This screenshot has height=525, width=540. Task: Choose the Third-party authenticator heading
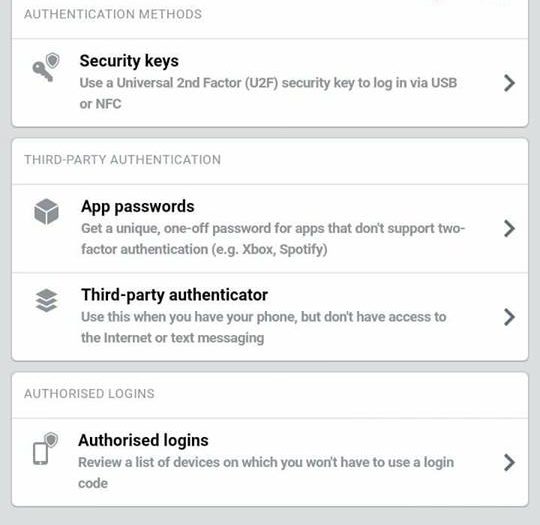pyautogui.click(x=175, y=295)
